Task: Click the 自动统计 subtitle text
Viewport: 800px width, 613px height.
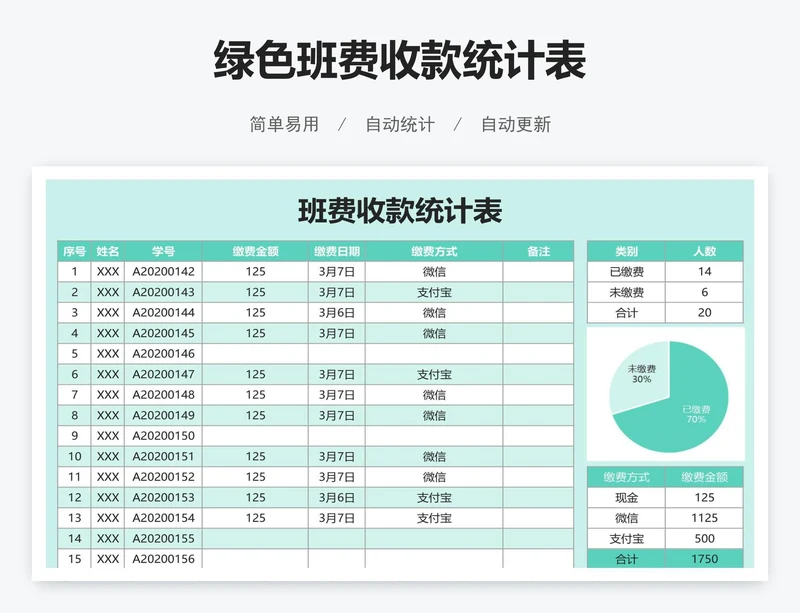Action: pos(400,125)
